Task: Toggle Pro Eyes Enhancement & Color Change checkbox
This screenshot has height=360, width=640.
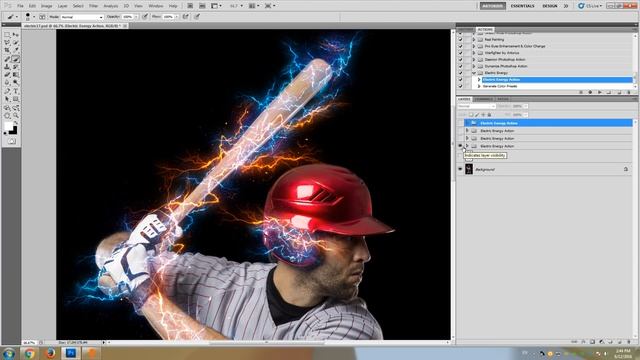Action: [x=460, y=46]
